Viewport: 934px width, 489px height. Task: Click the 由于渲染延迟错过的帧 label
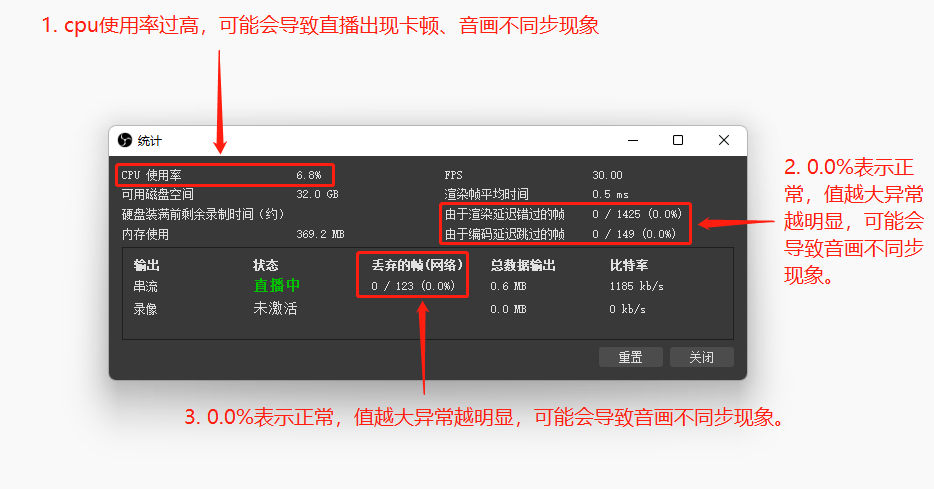505,214
